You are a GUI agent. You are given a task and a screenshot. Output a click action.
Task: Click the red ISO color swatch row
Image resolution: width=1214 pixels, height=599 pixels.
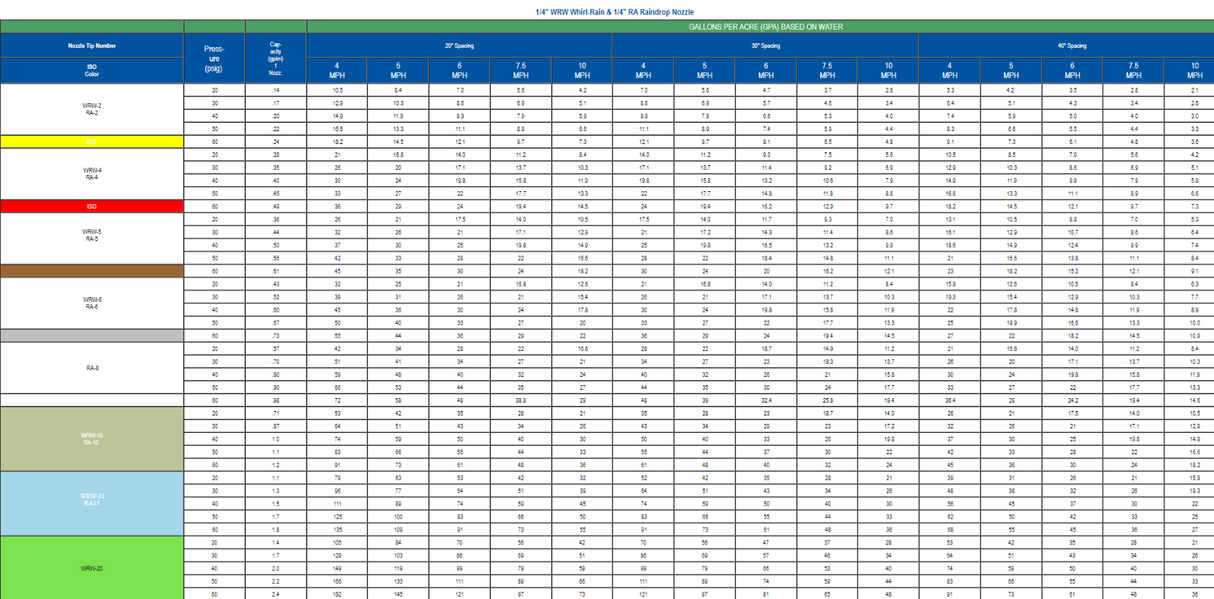[91, 206]
